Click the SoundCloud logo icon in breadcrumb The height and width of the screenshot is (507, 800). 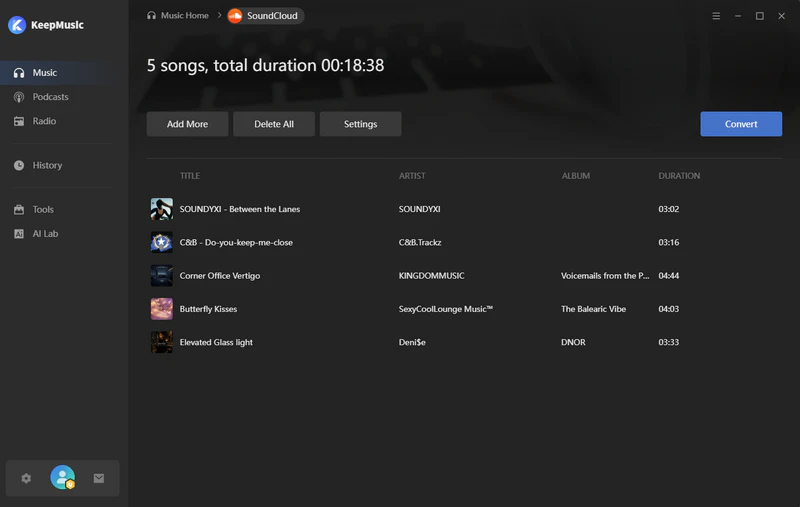(x=235, y=16)
